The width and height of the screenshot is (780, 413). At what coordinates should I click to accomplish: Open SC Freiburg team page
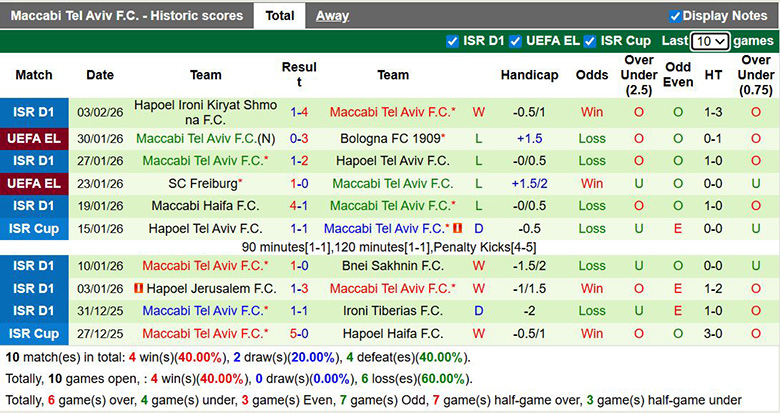(205, 184)
